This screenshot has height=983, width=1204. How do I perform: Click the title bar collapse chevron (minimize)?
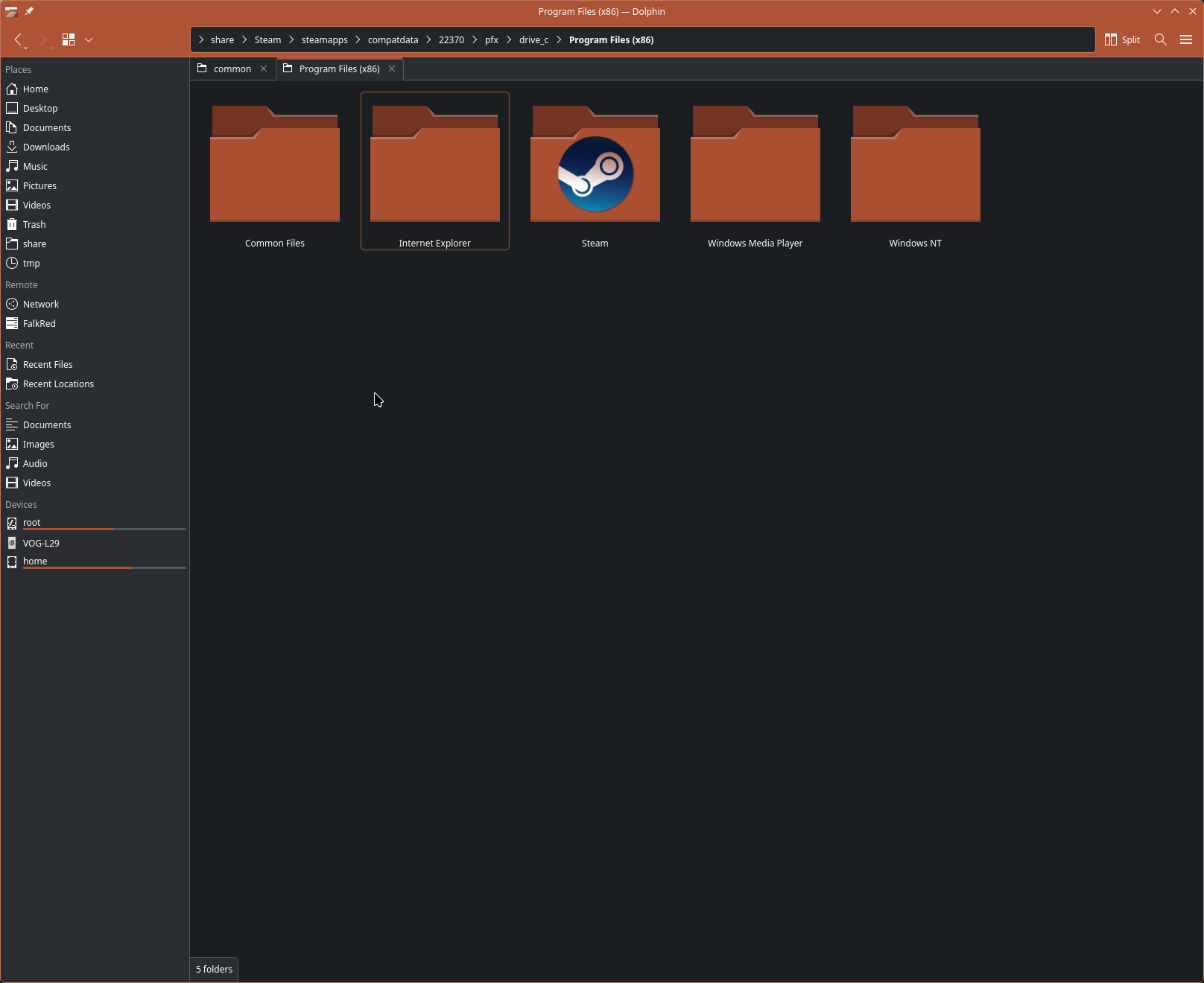point(1157,11)
